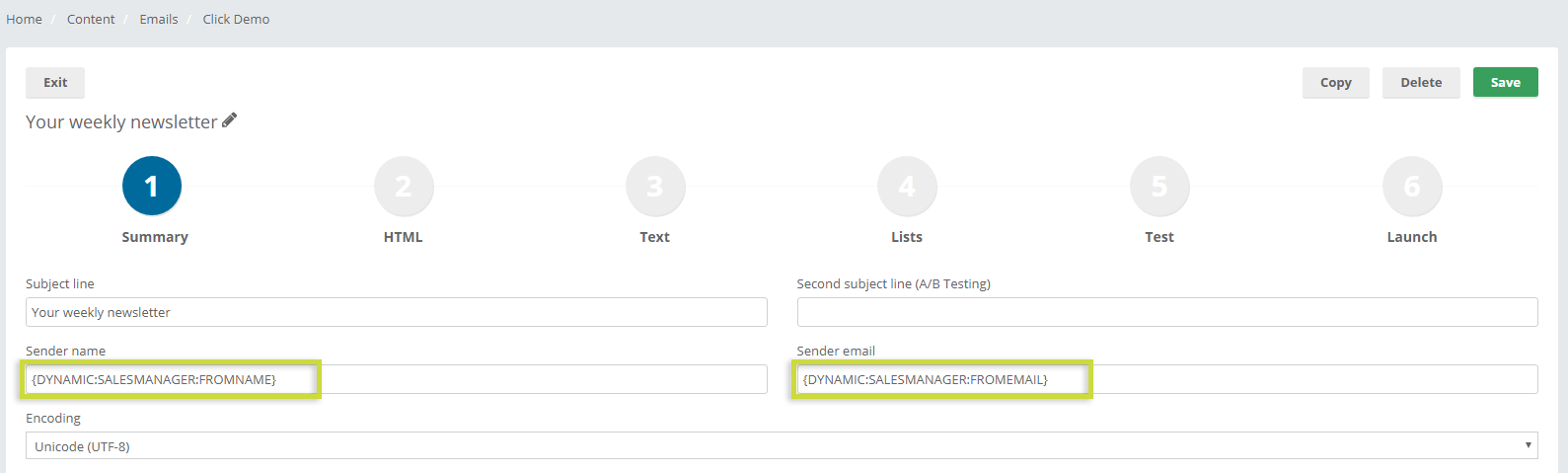Save the email with green Save button
1568x473 pixels.
pos(1506,82)
